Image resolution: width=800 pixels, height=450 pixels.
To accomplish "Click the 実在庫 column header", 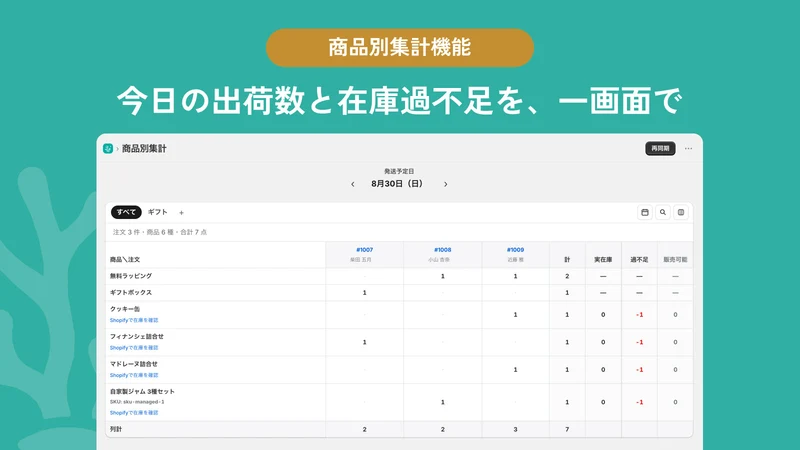I will [x=603, y=260].
